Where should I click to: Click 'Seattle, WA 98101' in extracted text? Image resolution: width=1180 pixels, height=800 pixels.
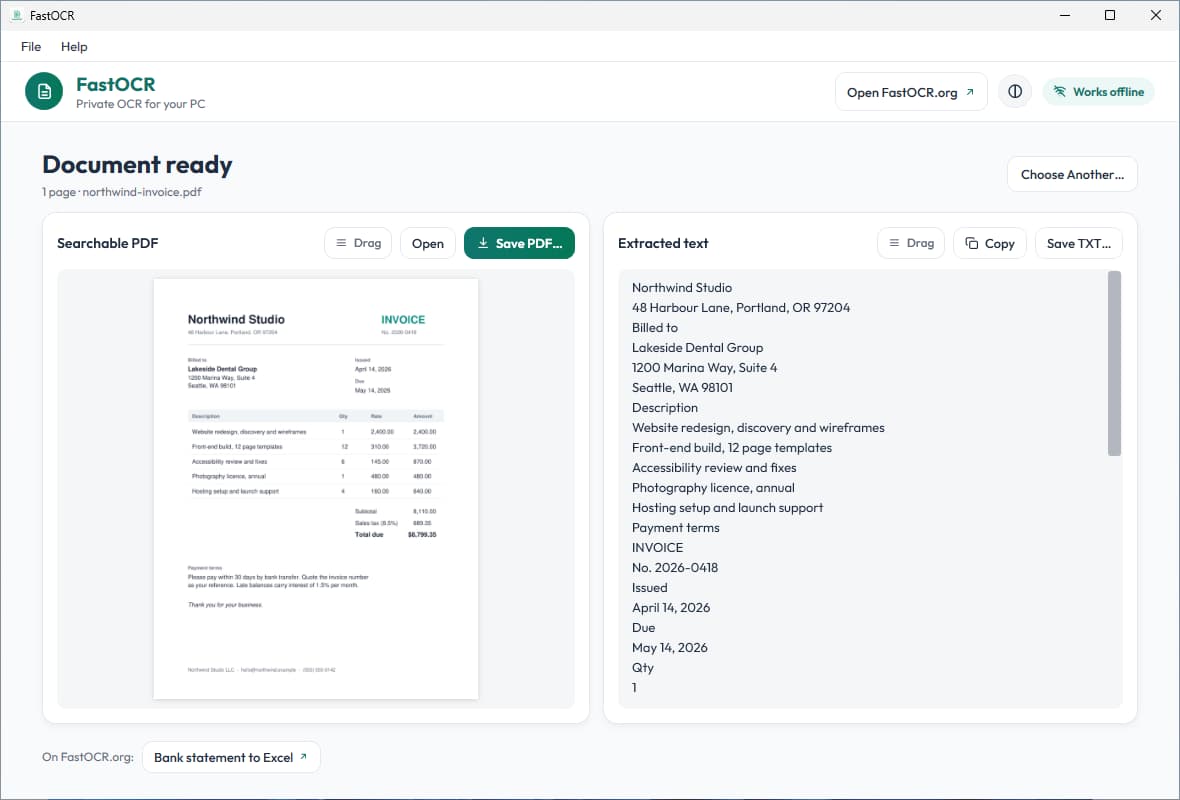683,388
